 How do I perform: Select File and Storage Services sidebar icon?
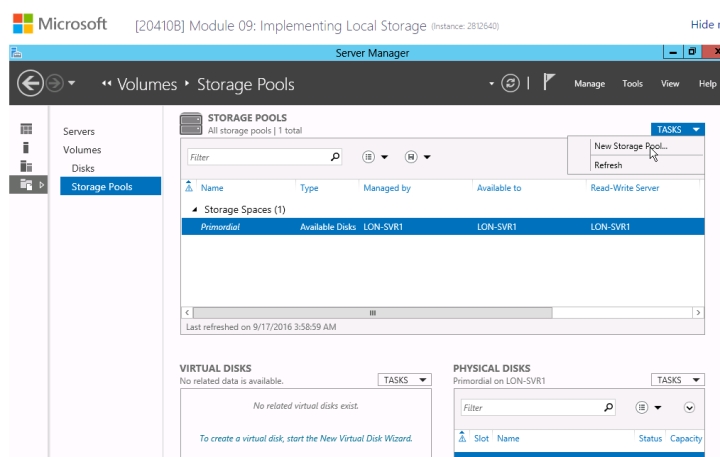[x=27, y=185]
